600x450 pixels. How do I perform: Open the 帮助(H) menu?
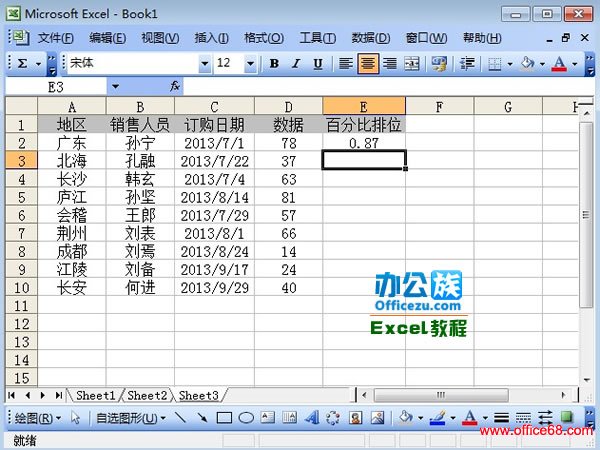(x=482, y=38)
